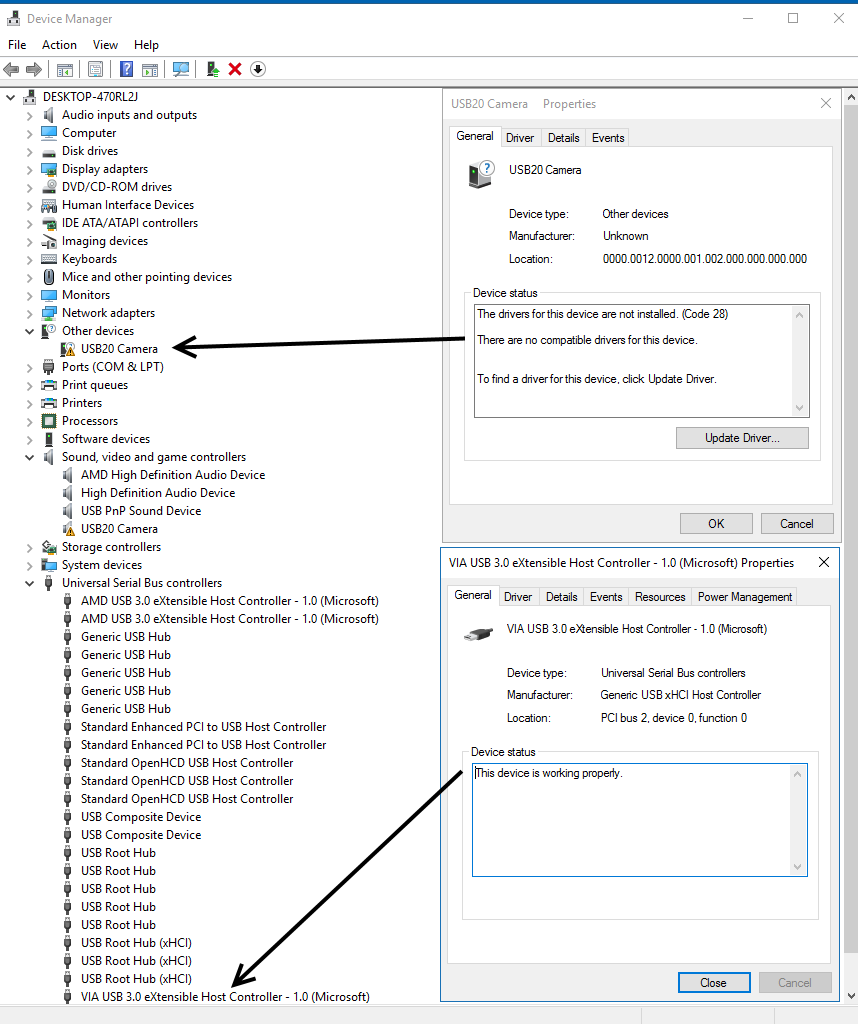This screenshot has height=1024, width=858.
Task: Click the Audio inputs and outputs speaker icon
Action: [x=48, y=115]
